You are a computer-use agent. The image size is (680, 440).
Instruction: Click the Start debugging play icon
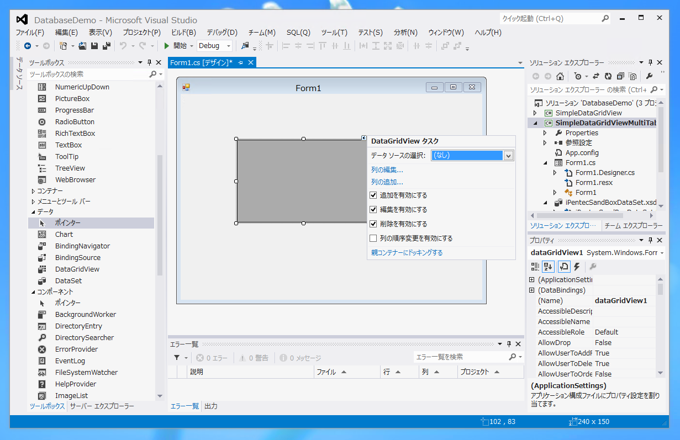[167, 46]
